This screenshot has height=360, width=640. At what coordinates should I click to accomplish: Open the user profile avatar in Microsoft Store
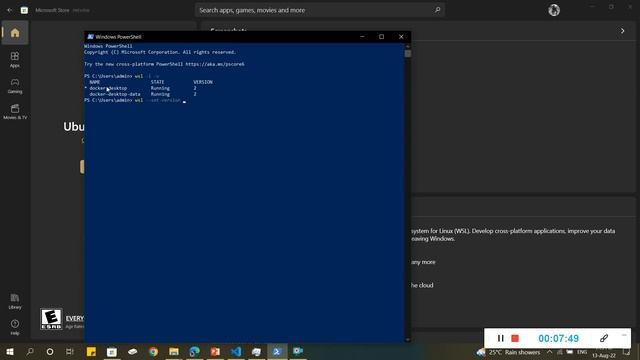click(x=554, y=10)
